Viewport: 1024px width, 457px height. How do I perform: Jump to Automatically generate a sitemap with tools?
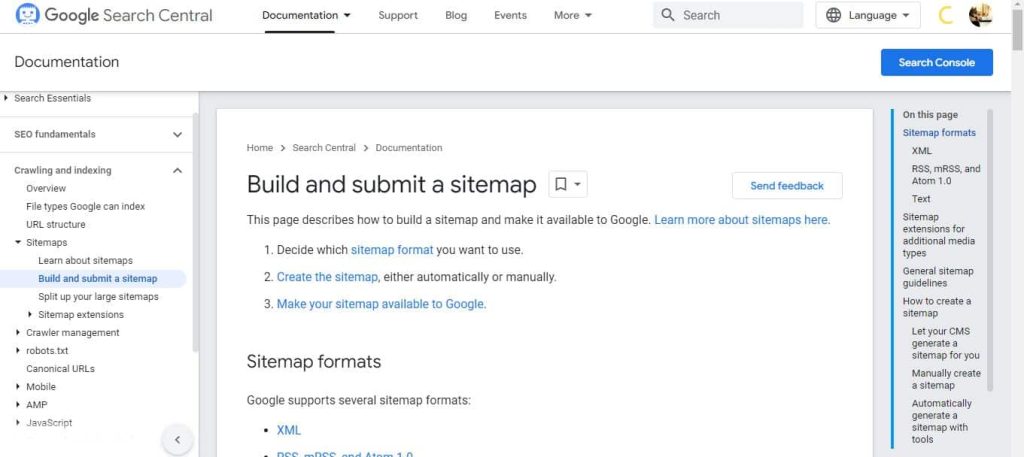click(942, 421)
